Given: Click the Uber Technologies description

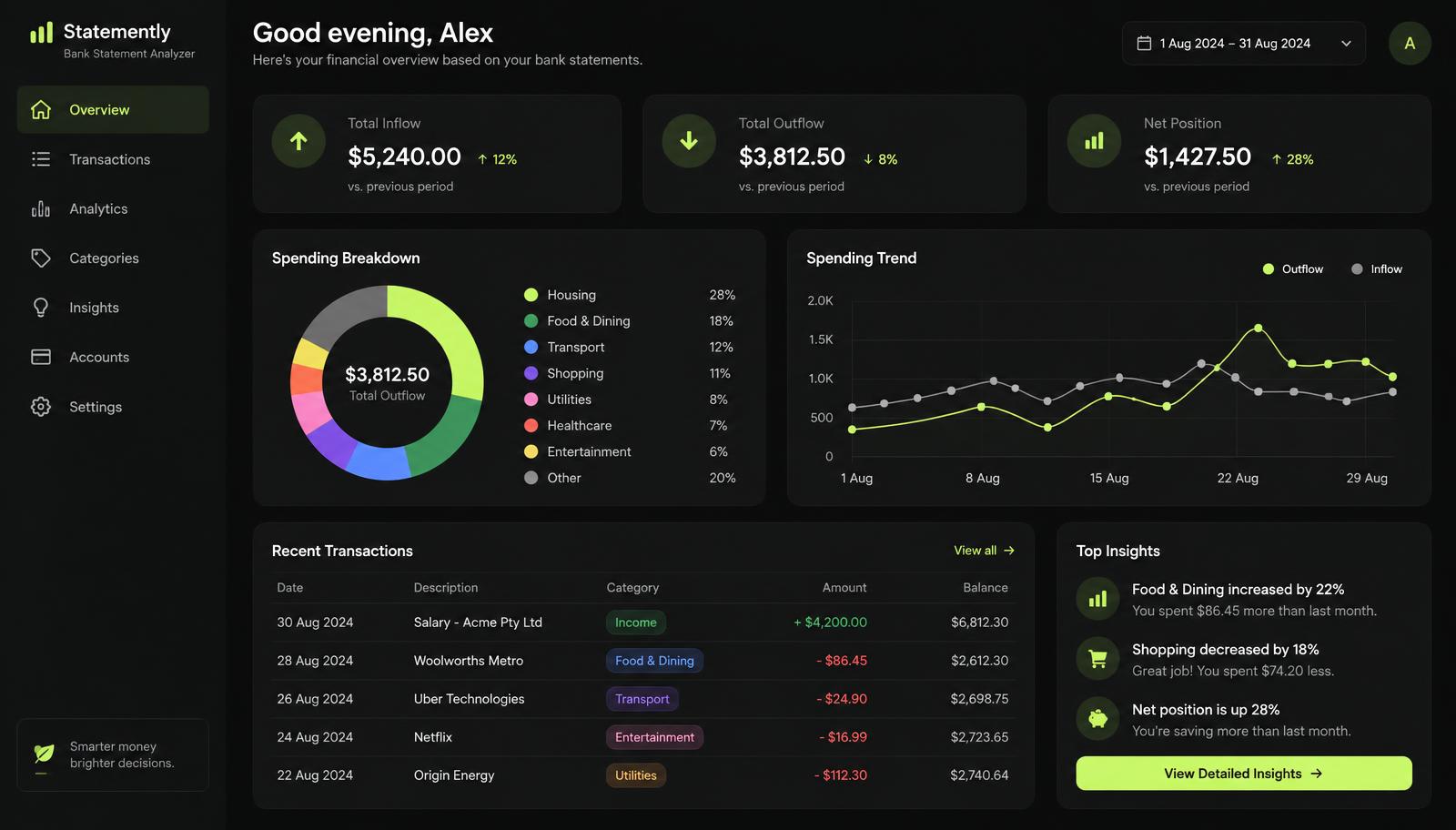Looking at the screenshot, I should coord(469,699).
